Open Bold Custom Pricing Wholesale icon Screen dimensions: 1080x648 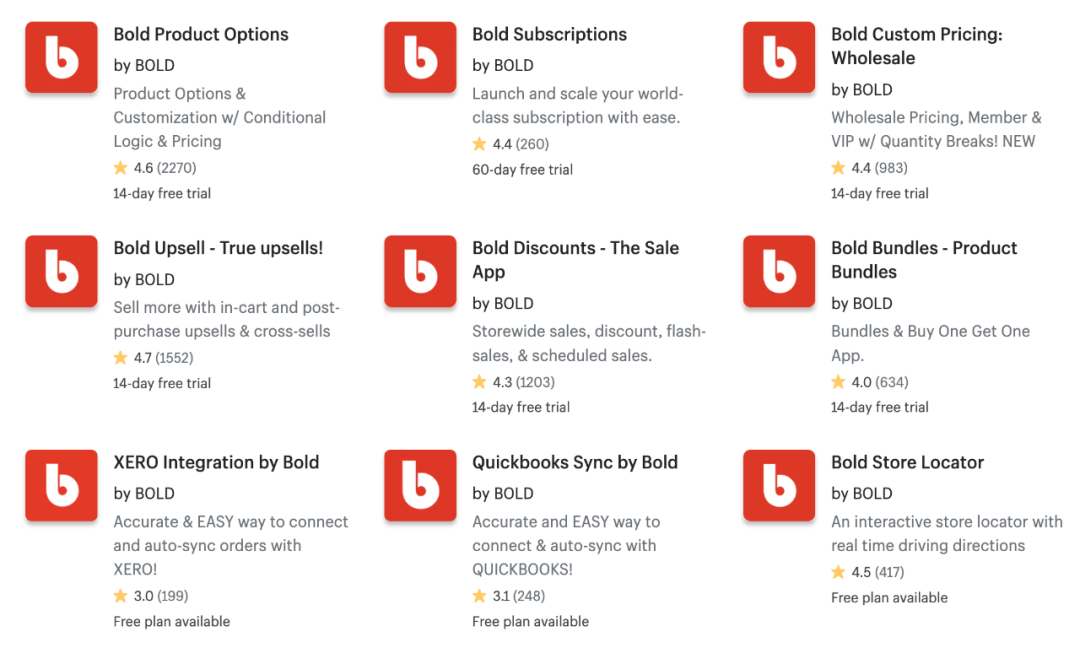(x=779, y=57)
